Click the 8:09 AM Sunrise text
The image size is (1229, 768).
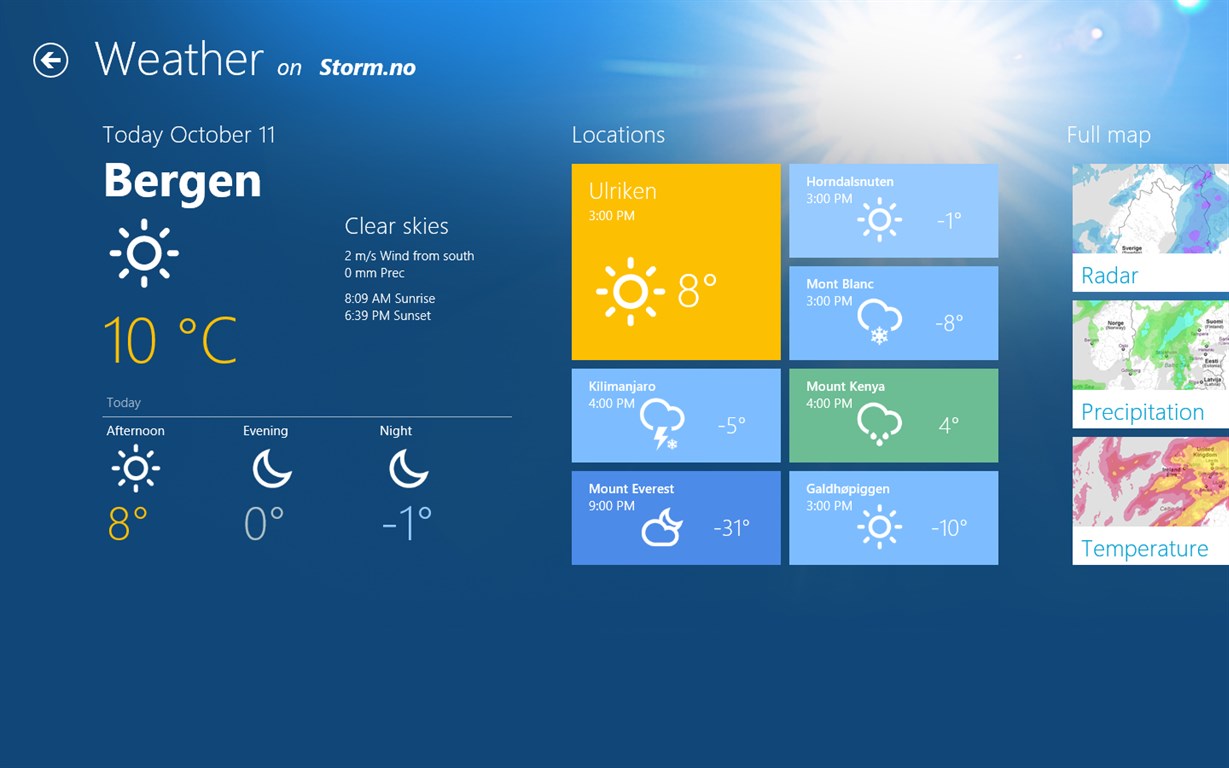(x=390, y=298)
